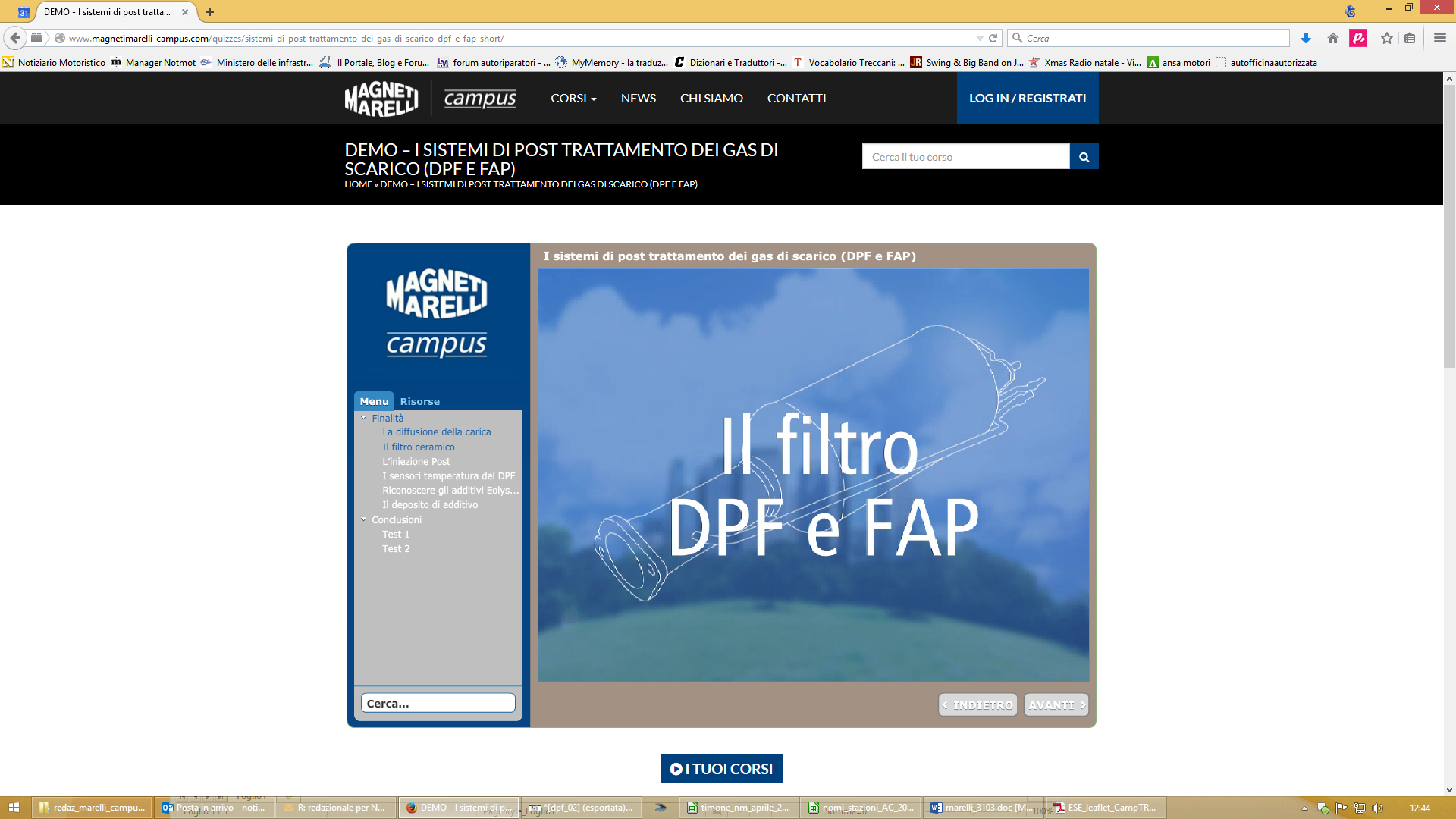Open the CHI SIAMO menu item
This screenshot has width=1456, height=819.
pyautogui.click(x=711, y=99)
